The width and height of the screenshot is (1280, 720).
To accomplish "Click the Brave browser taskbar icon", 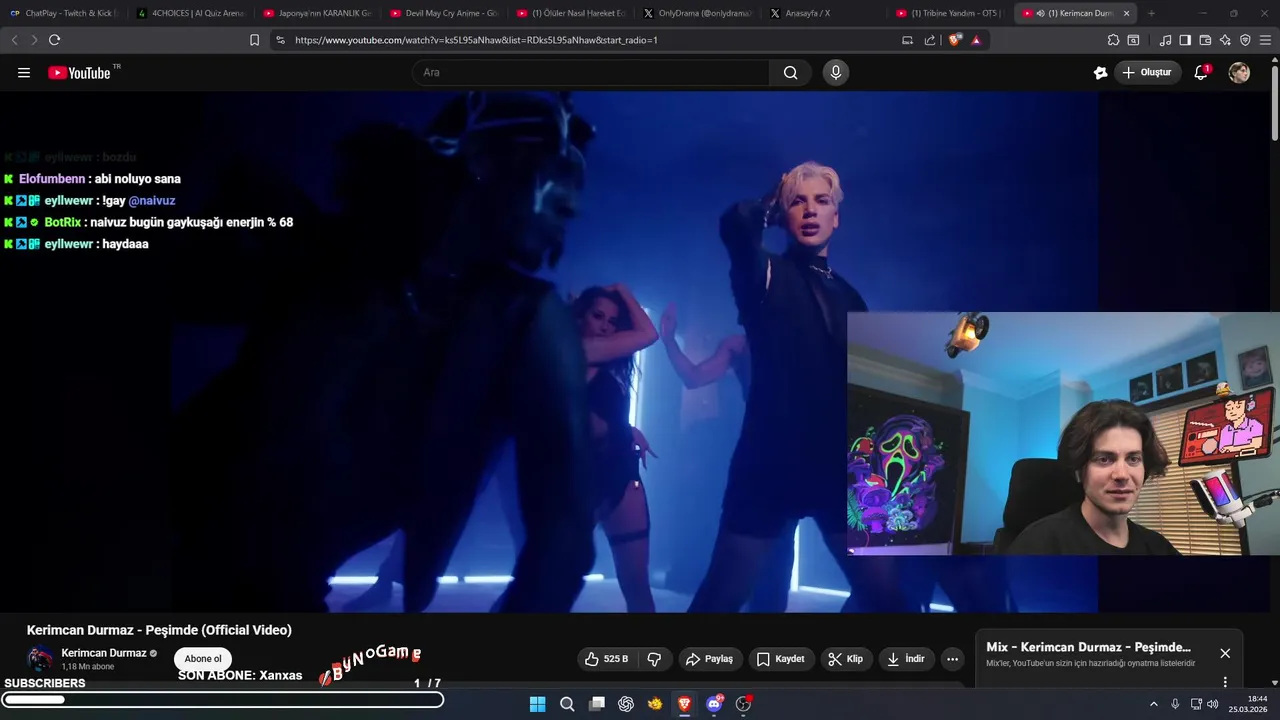I will 684,704.
